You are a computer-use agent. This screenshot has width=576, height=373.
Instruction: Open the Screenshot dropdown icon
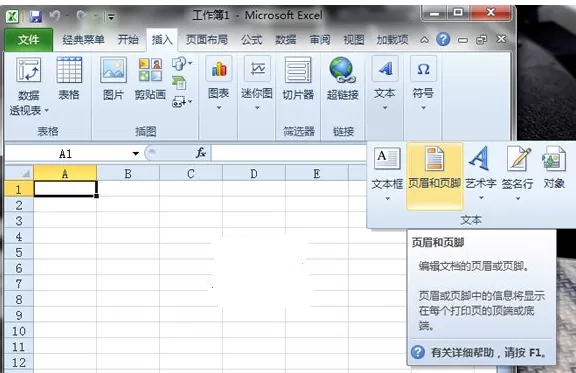[x=181, y=102]
